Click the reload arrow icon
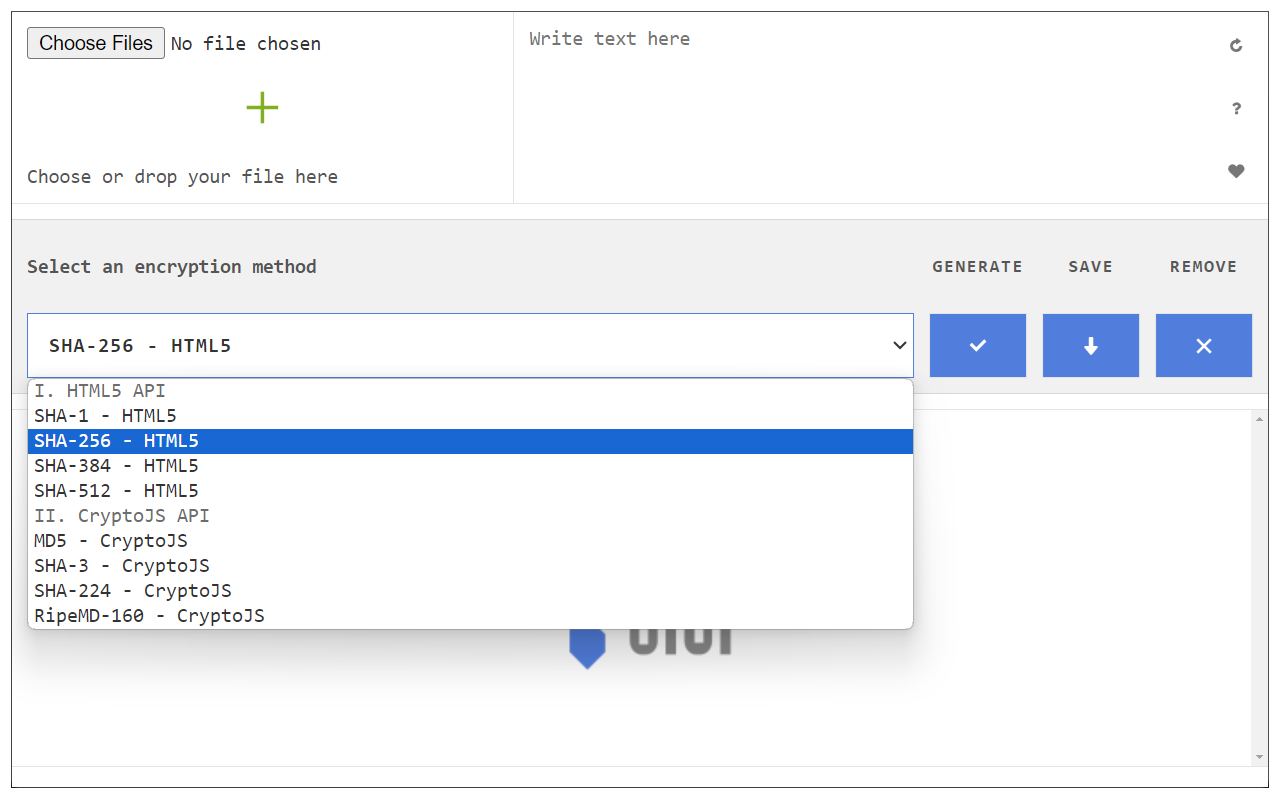 click(x=1236, y=45)
